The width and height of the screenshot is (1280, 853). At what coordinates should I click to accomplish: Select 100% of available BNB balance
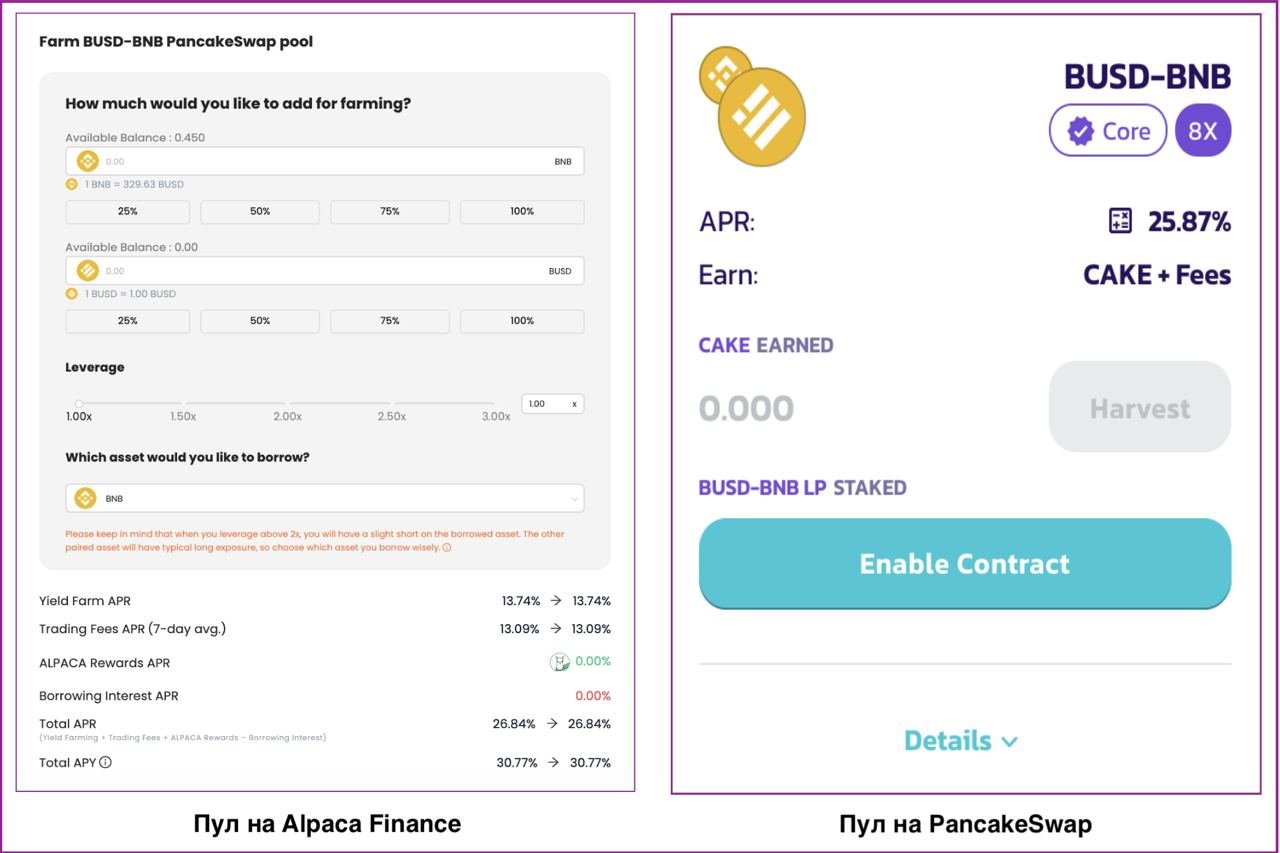(522, 212)
